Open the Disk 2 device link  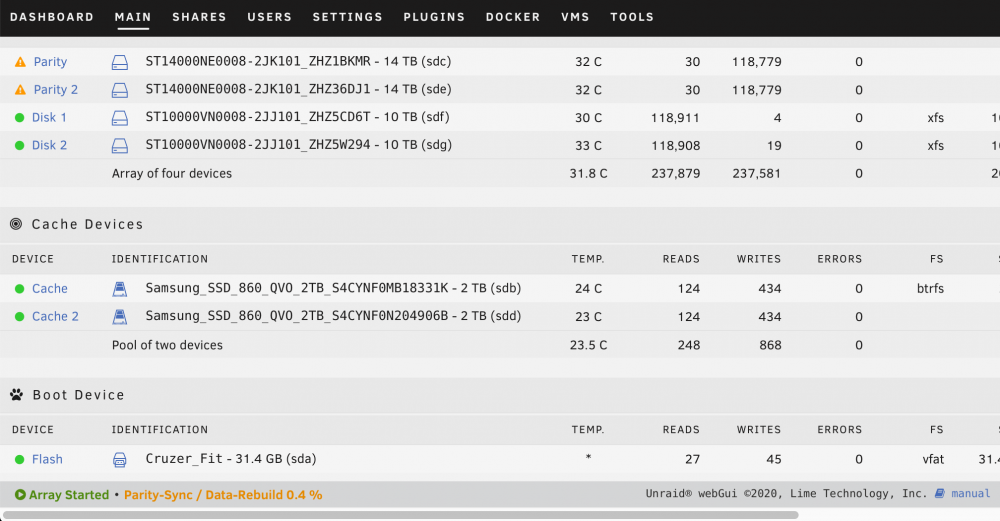click(x=49, y=145)
